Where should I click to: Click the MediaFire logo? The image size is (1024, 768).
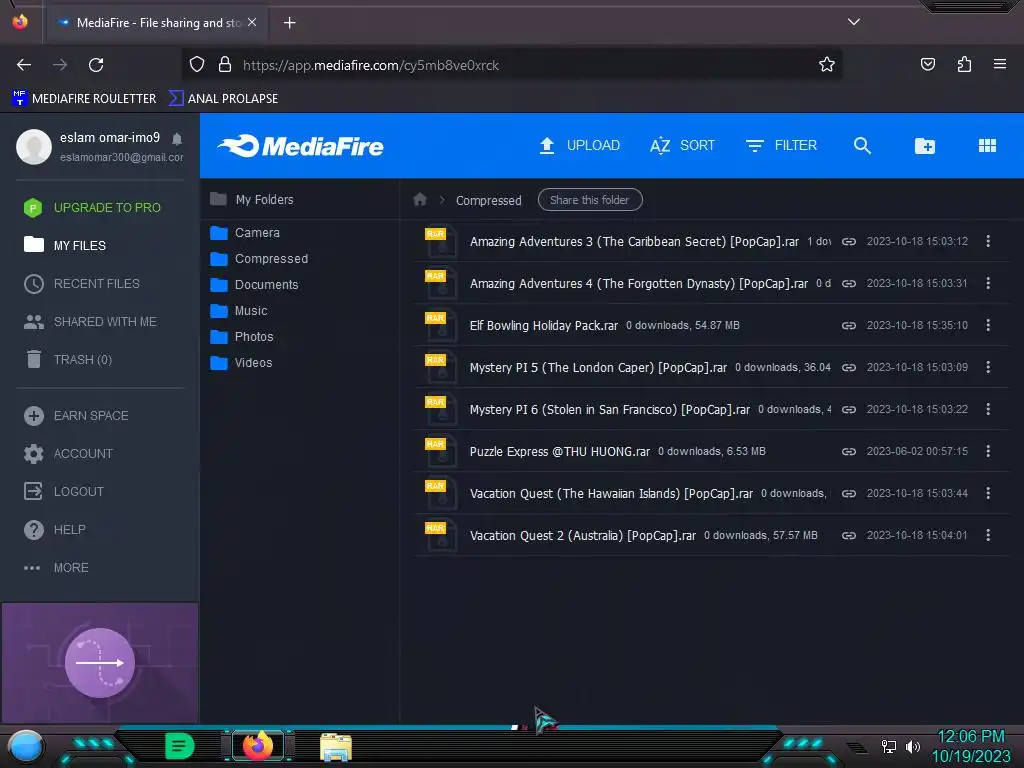pyautogui.click(x=300, y=146)
